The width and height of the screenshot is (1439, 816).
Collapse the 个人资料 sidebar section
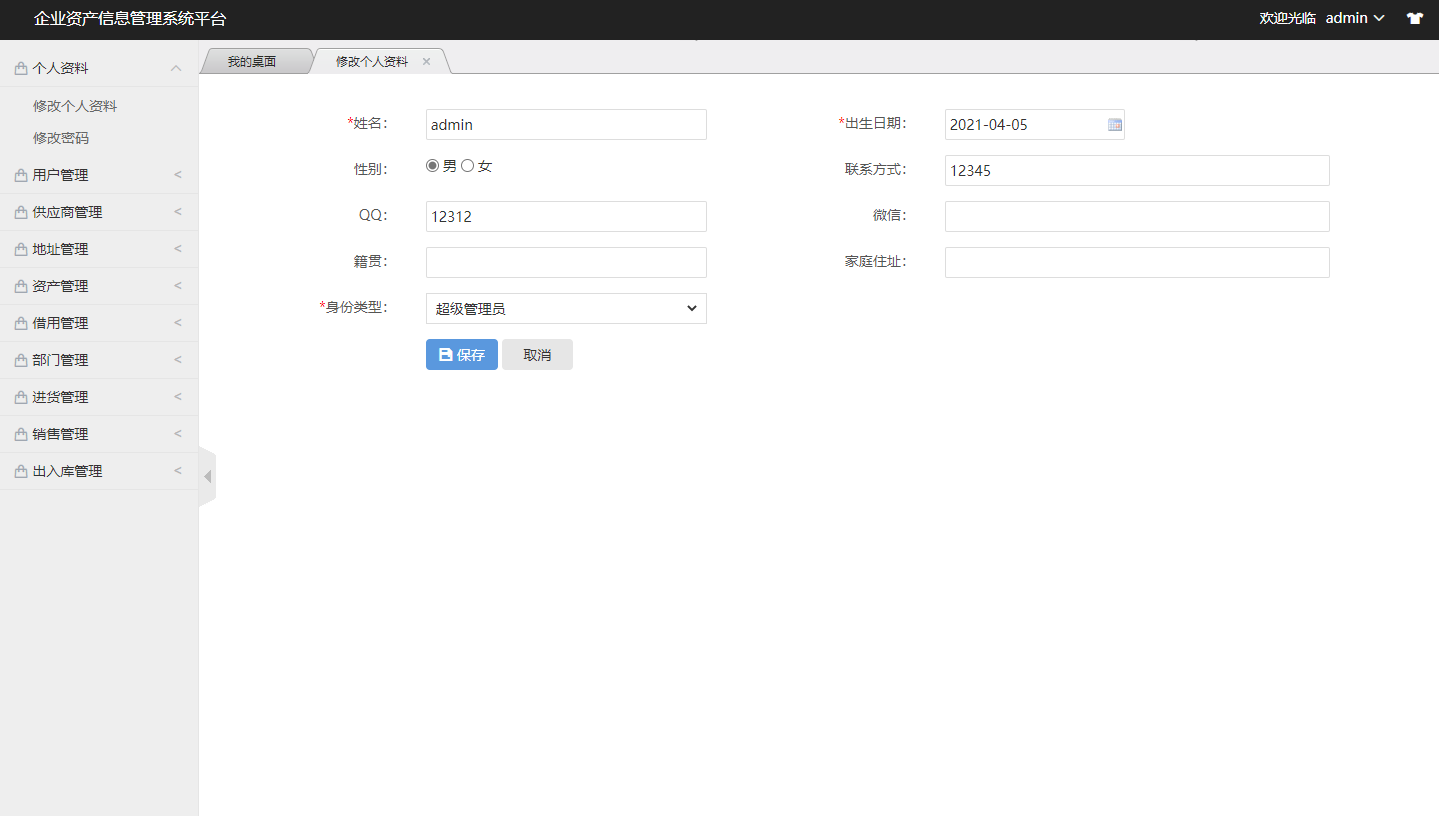click(x=176, y=67)
